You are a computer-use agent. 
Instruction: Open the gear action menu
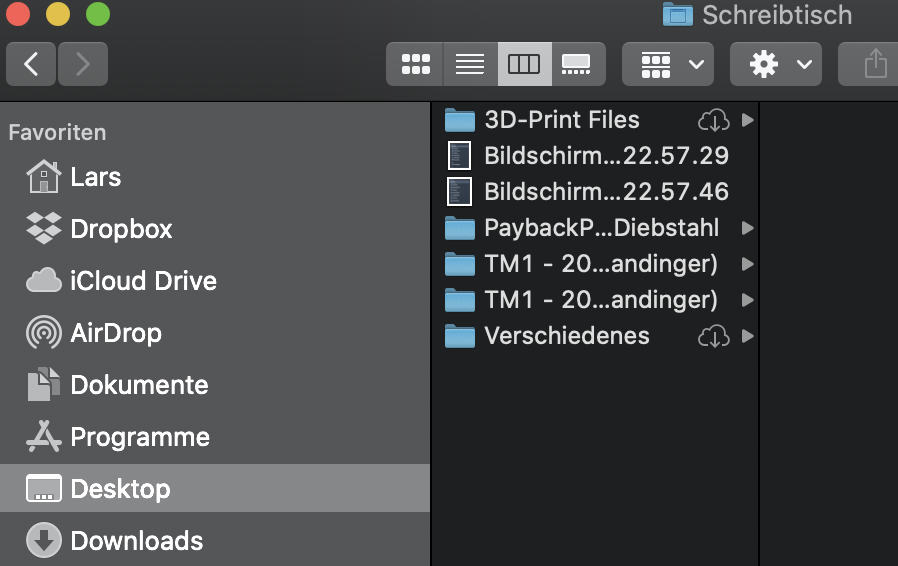click(x=776, y=65)
